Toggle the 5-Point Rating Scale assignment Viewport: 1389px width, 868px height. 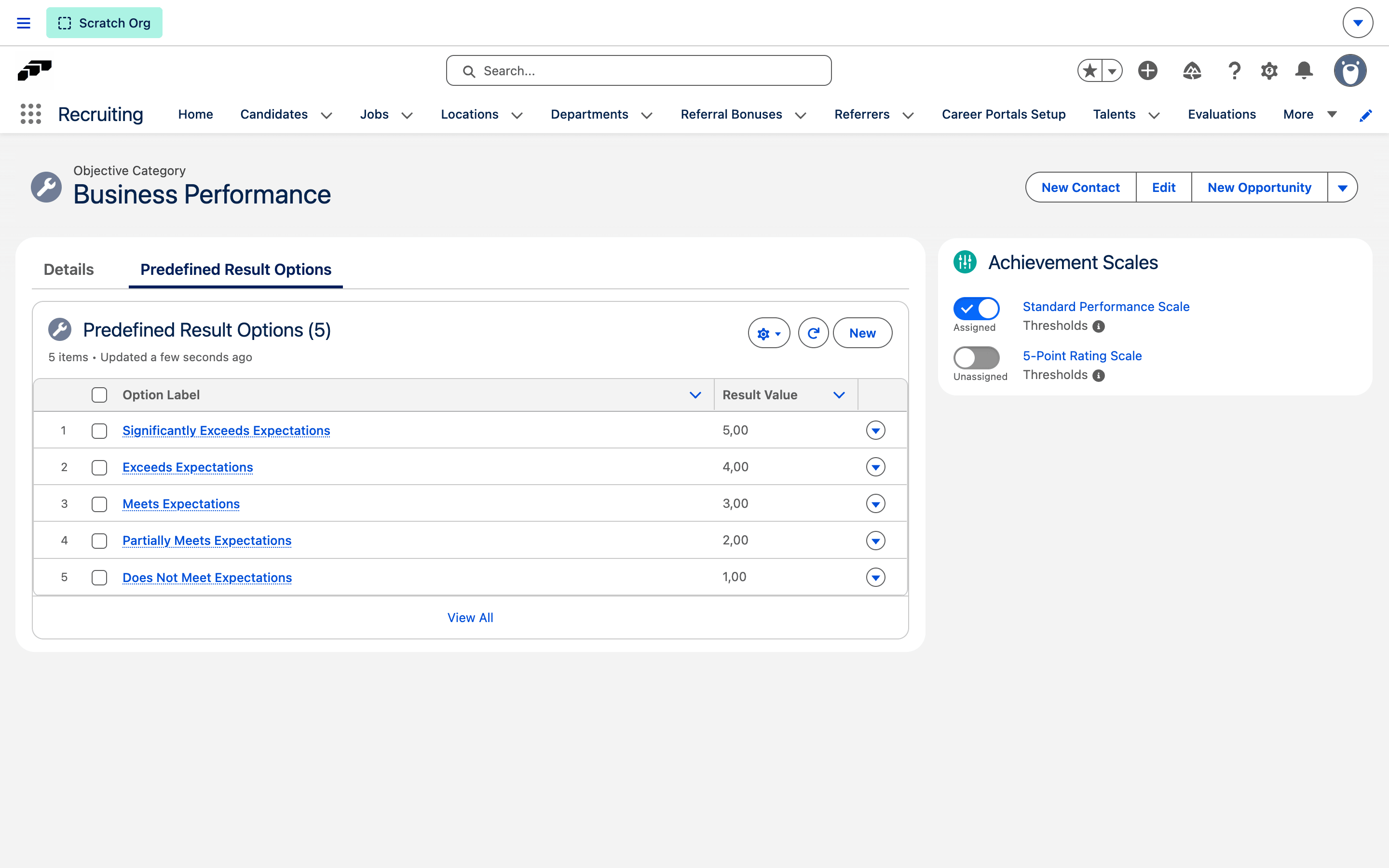click(x=976, y=358)
